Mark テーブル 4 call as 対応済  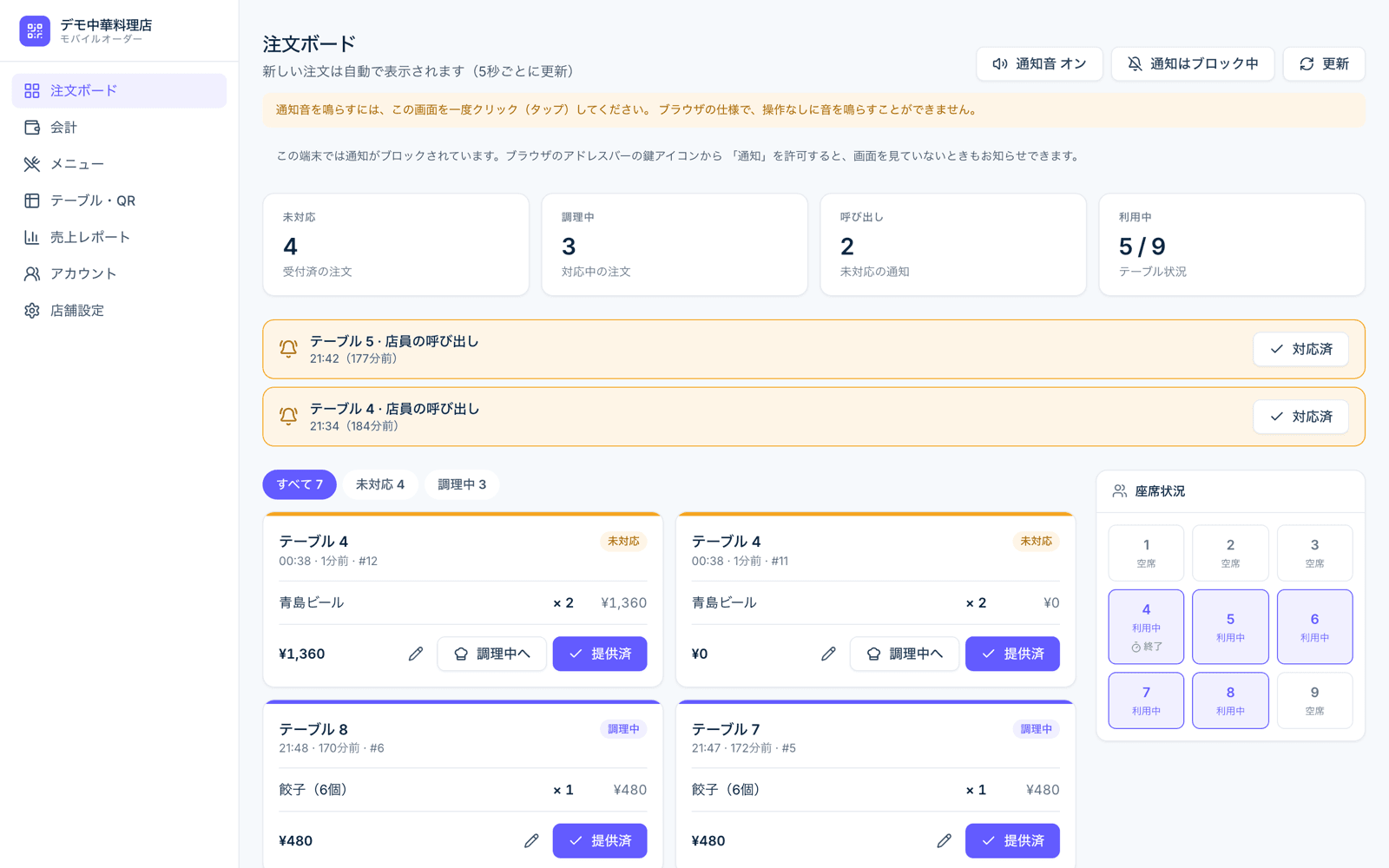click(x=1300, y=417)
